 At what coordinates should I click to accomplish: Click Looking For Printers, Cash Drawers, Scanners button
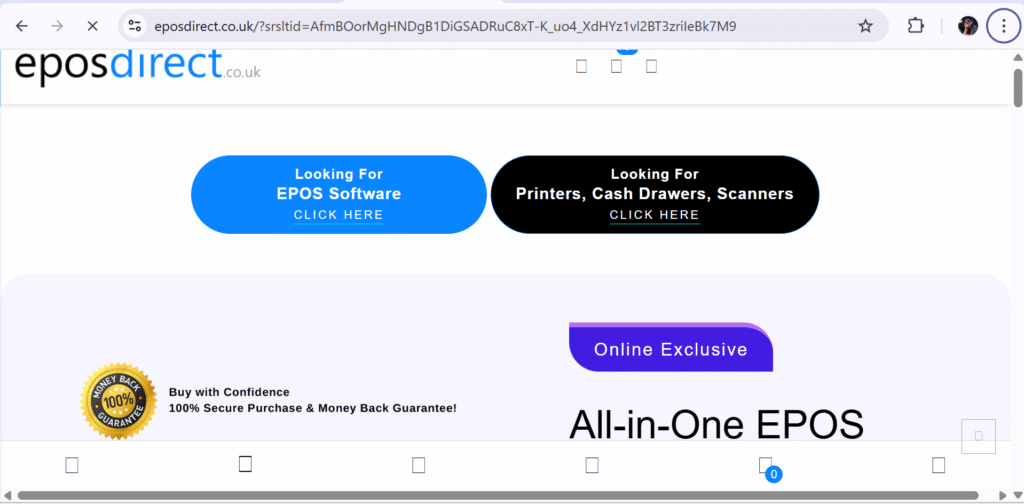pos(654,195)
